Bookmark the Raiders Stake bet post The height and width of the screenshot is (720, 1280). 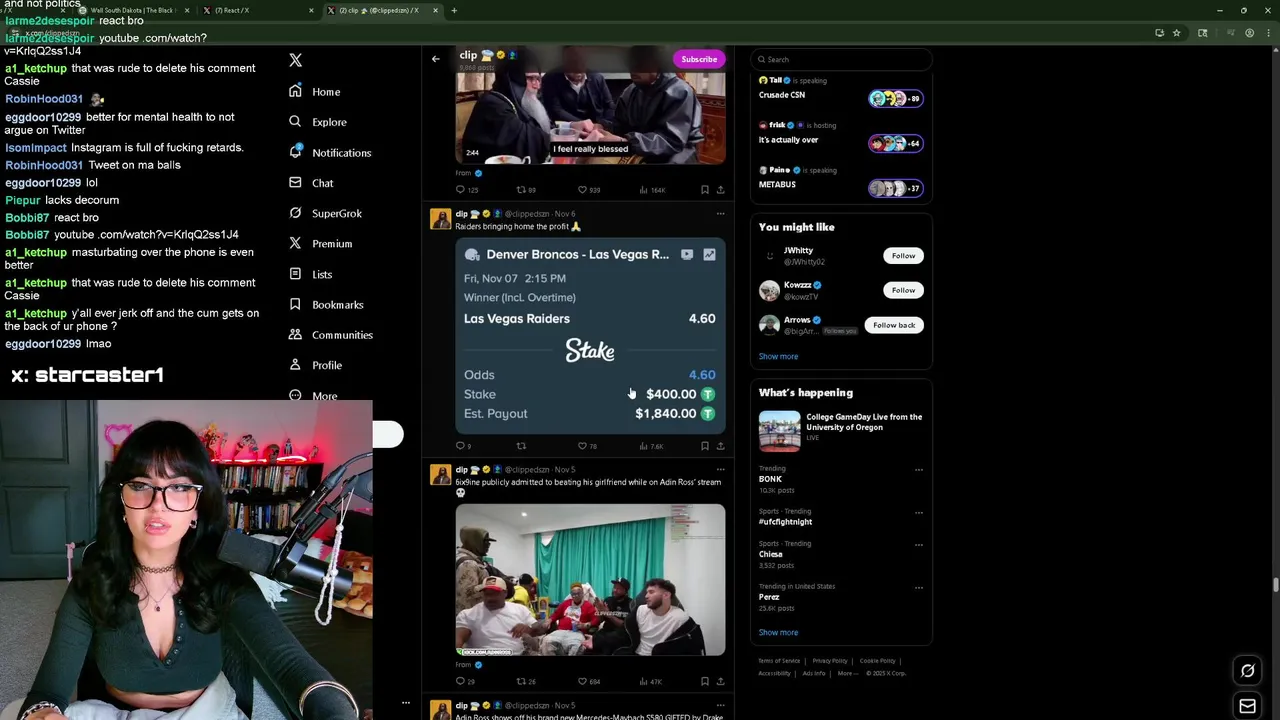coord(704,446)
